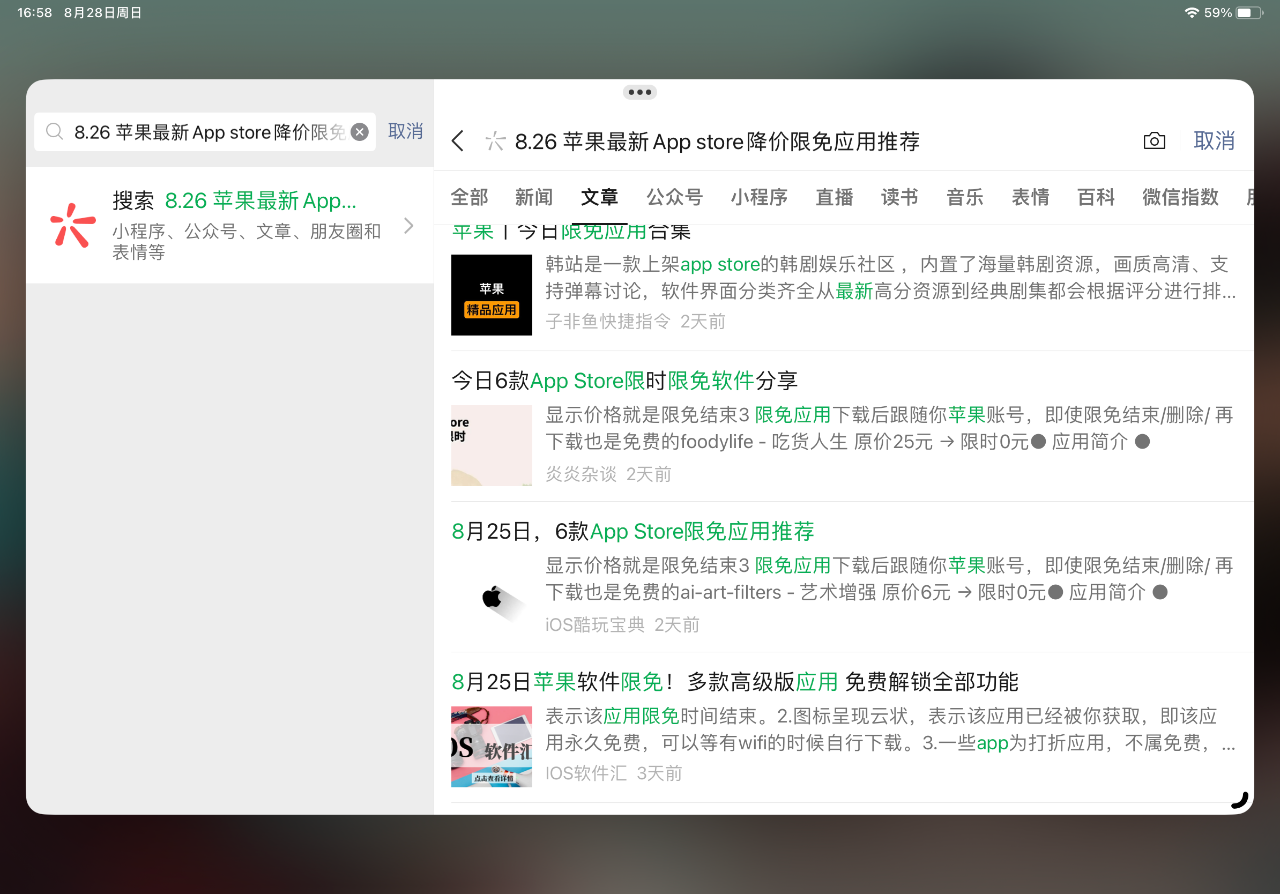The image size is (1280, 894).
Task: Open article 8月25日苹果软件限免！多款高级版应用
Action: point(735,682)
